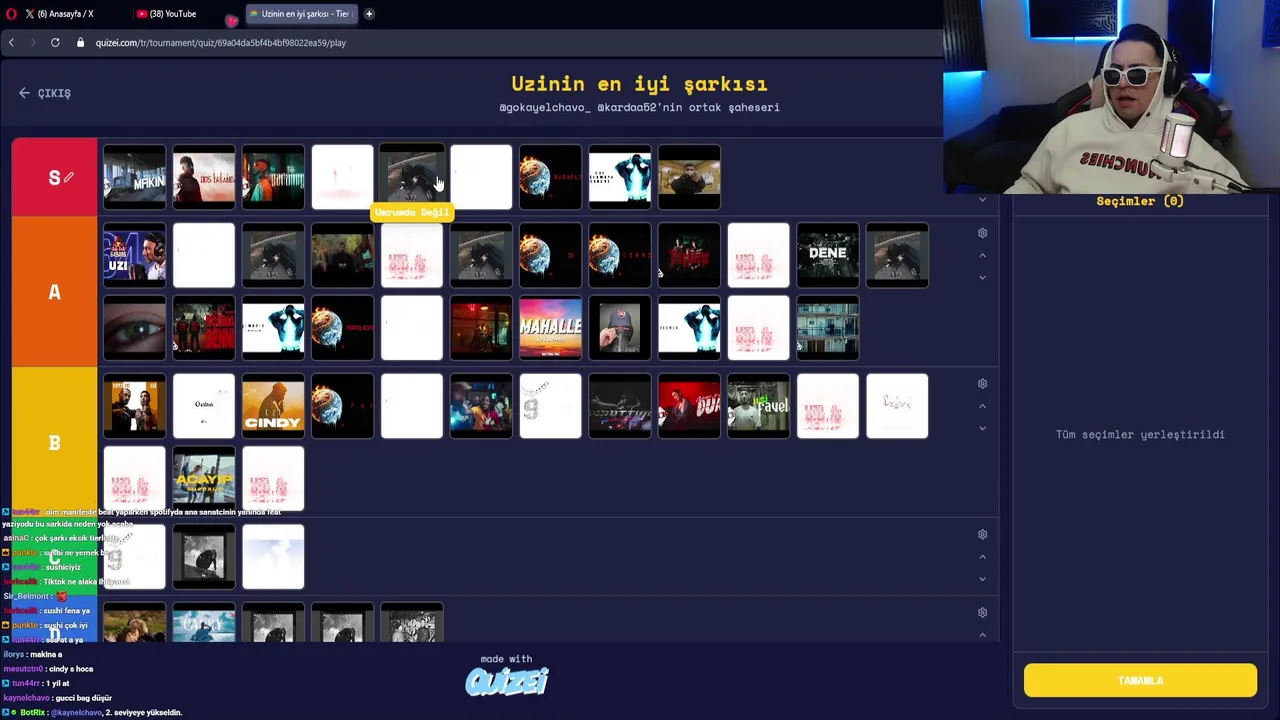Open settings gear for tier B

[982, 384]
